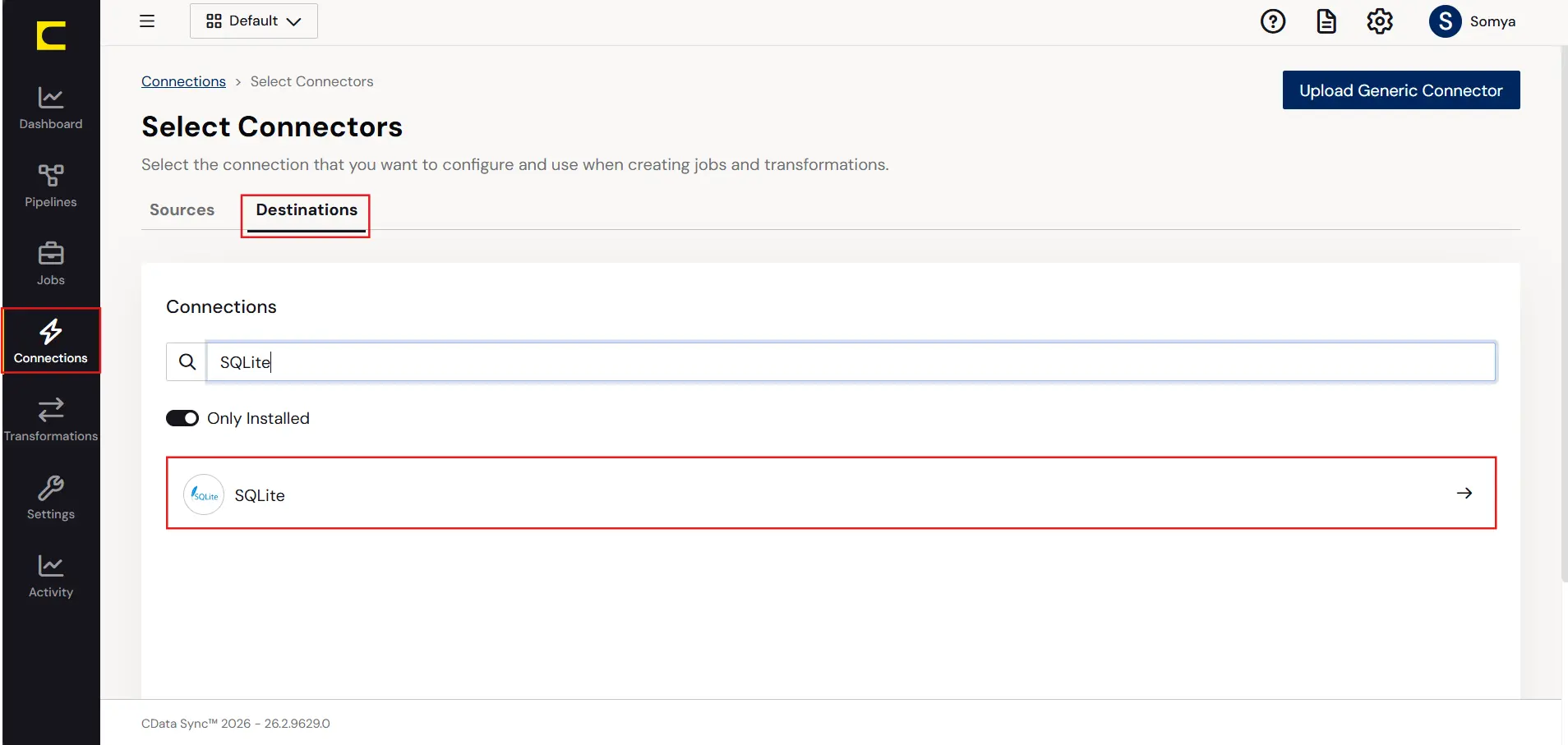This screenshot has height=745, width=1568.
Task: Click the search magnifier icon
Action: (187, 362)
